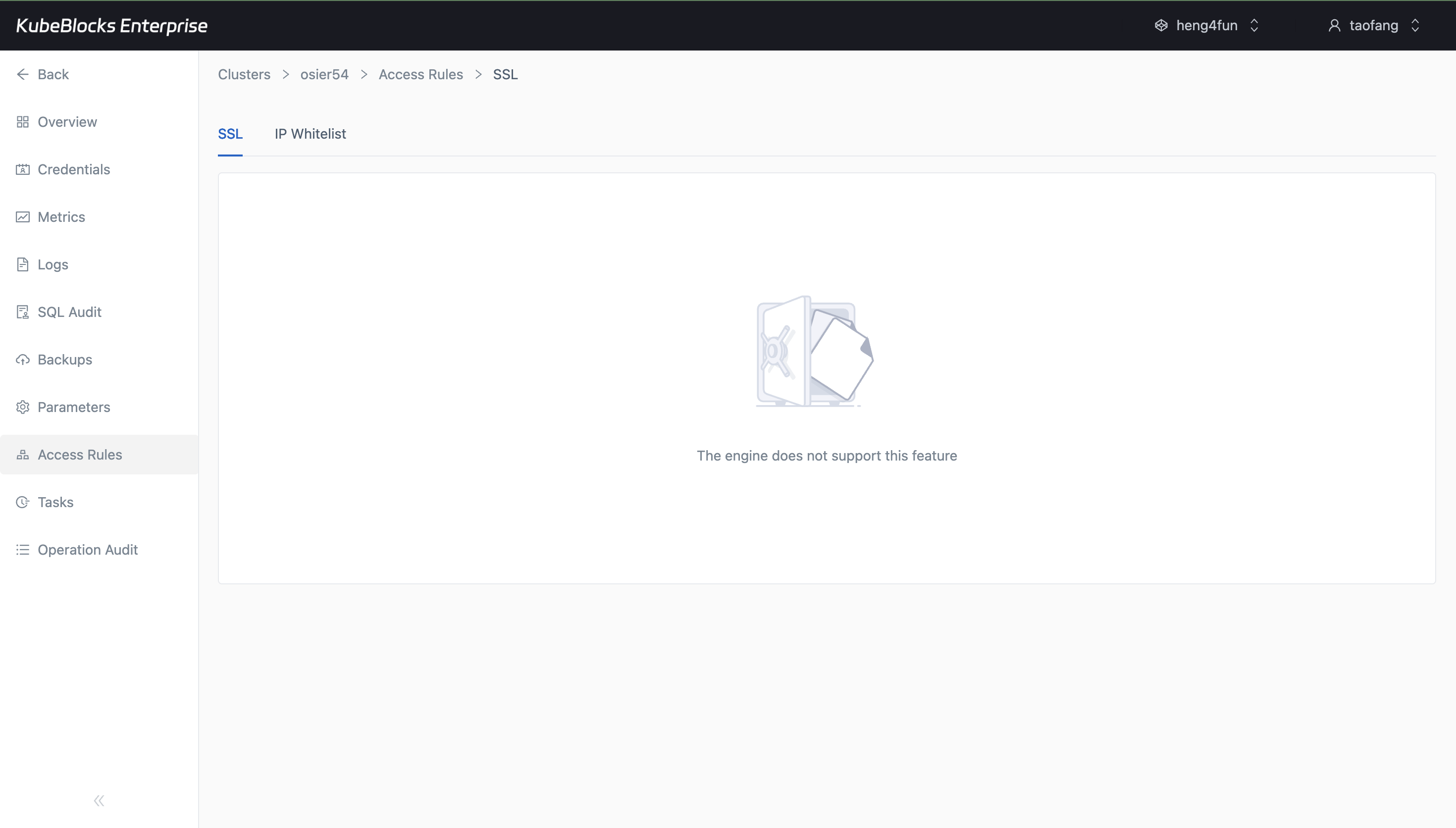This screenshot has width=1456, height=828.
Task: Switch to the IP Whitelist tab
Action: coord(310,134)
